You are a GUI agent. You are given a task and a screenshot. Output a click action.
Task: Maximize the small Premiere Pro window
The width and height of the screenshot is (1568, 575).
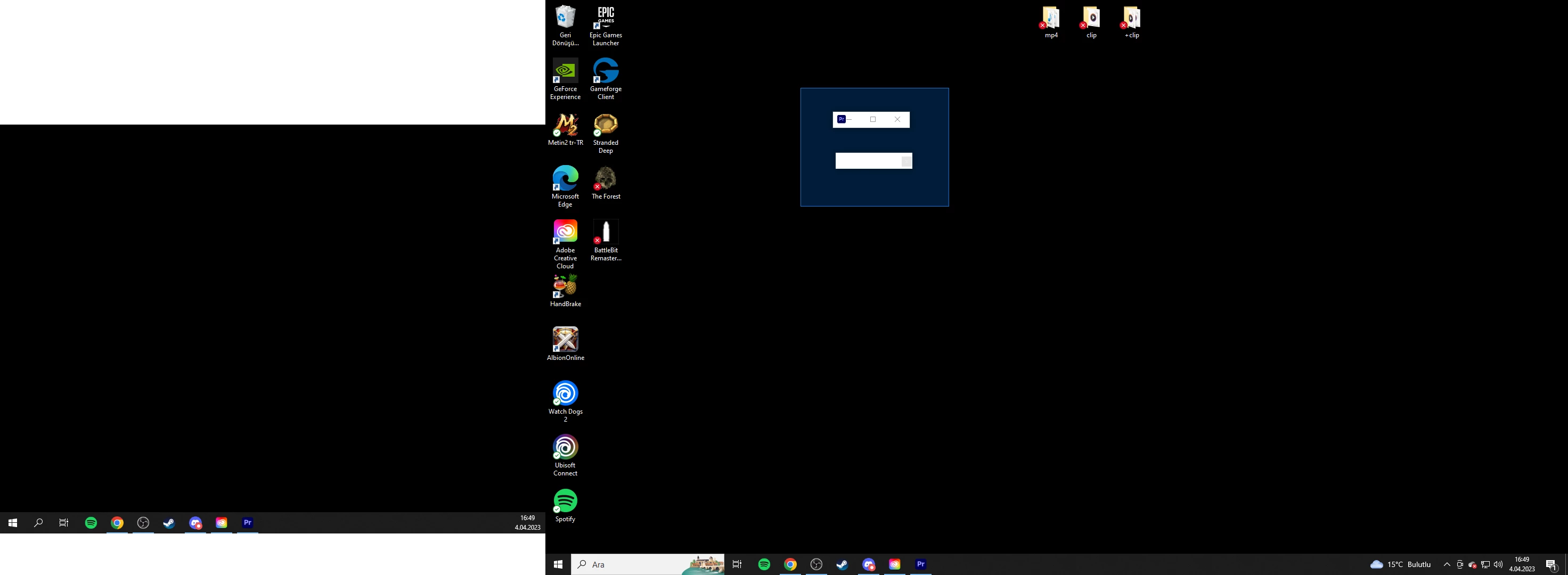coord(873,119)
